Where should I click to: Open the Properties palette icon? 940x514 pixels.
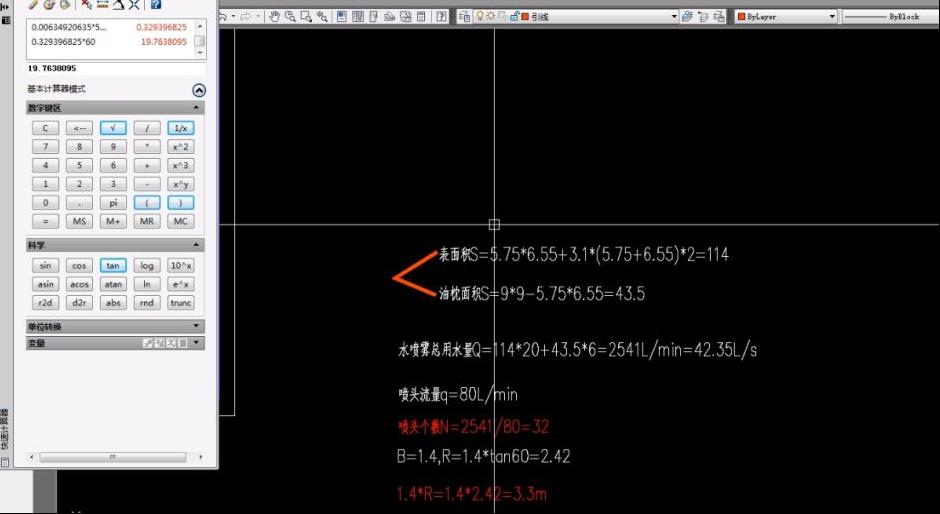pyautogui.click(x=342, y=17)
